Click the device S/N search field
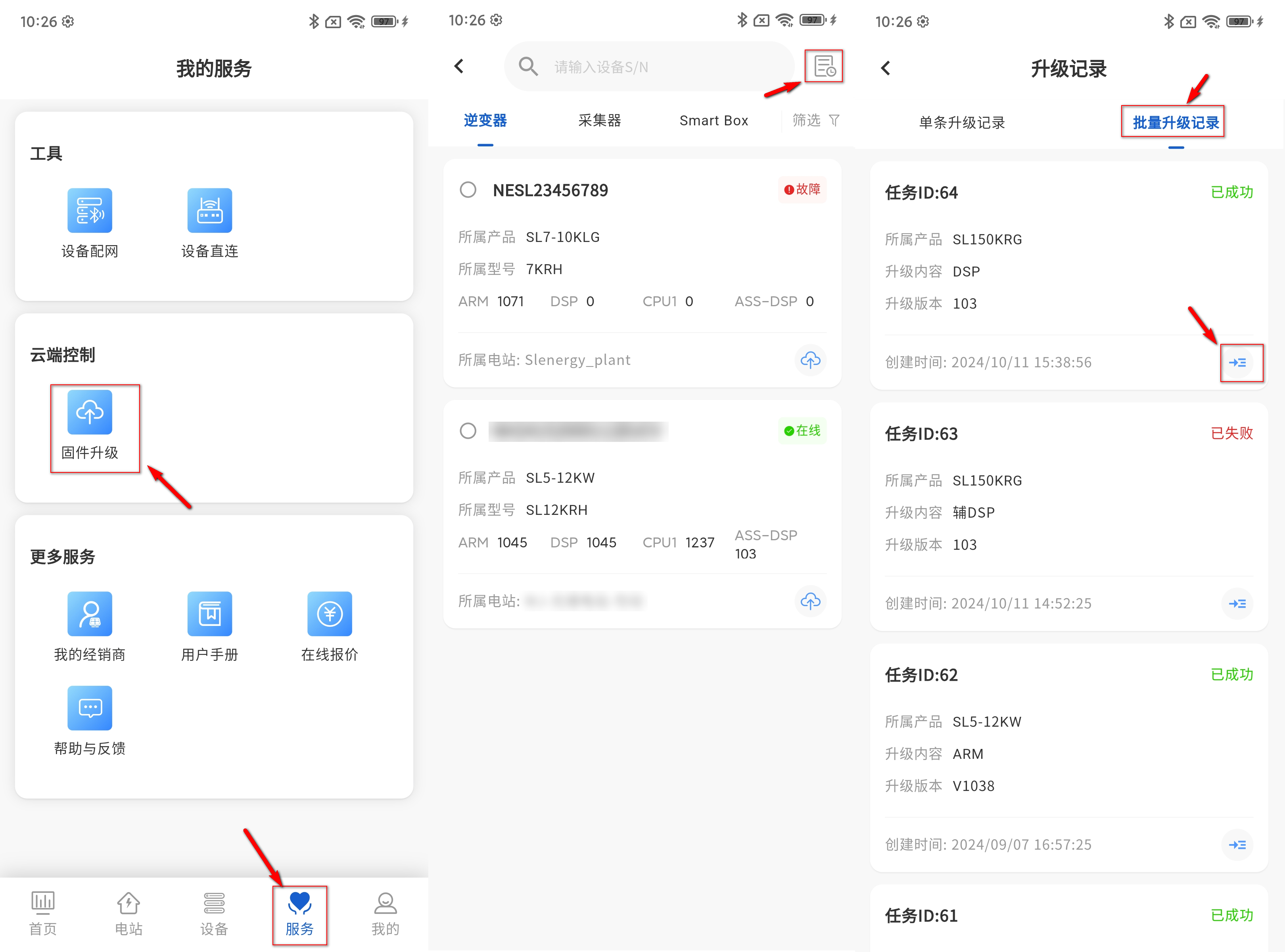Screen dimensions: 1285x952 coord(651,67)
